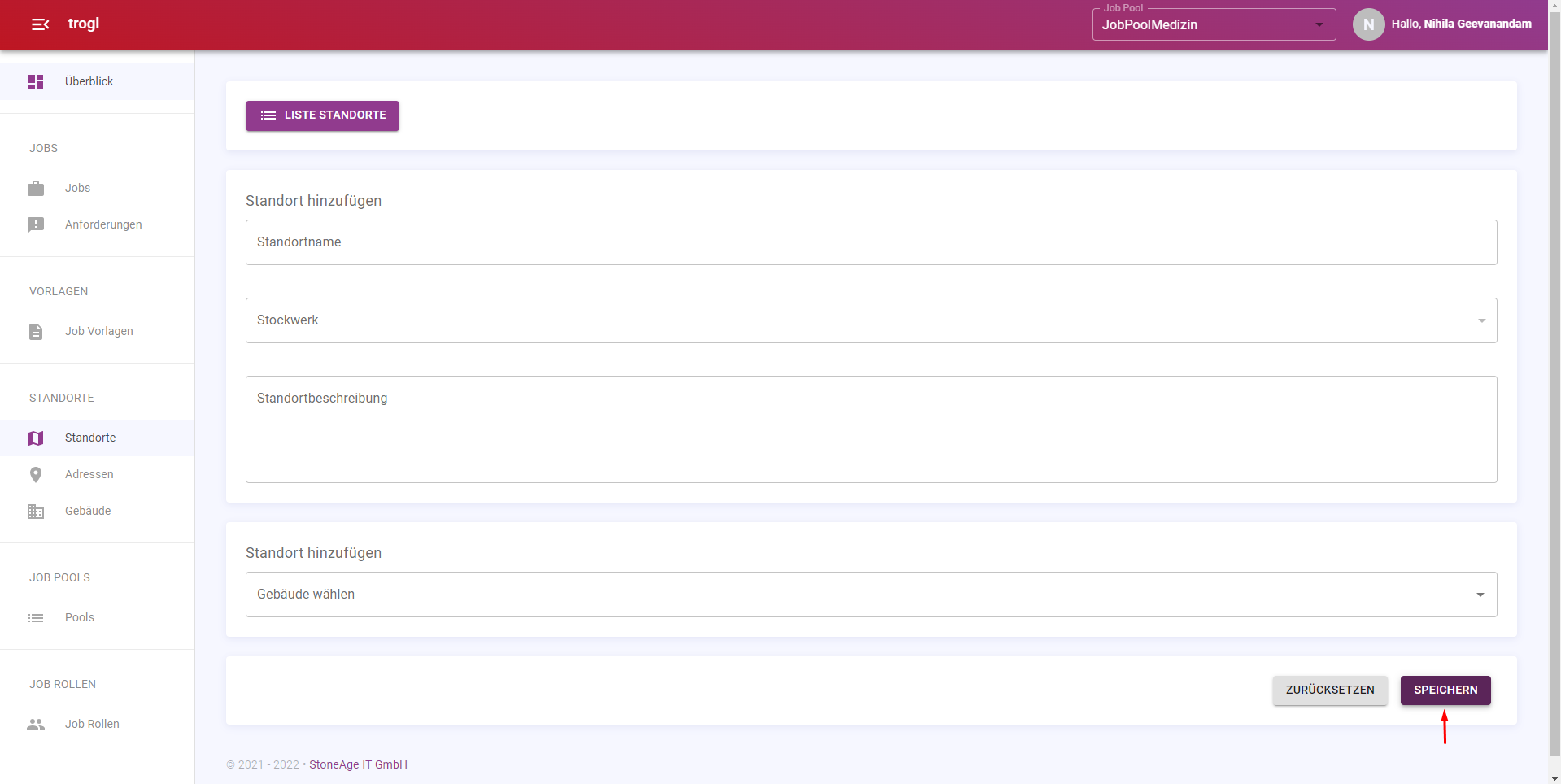Click the Jobs briefcase icon
1561x784 pixels.
coord(36,189)
